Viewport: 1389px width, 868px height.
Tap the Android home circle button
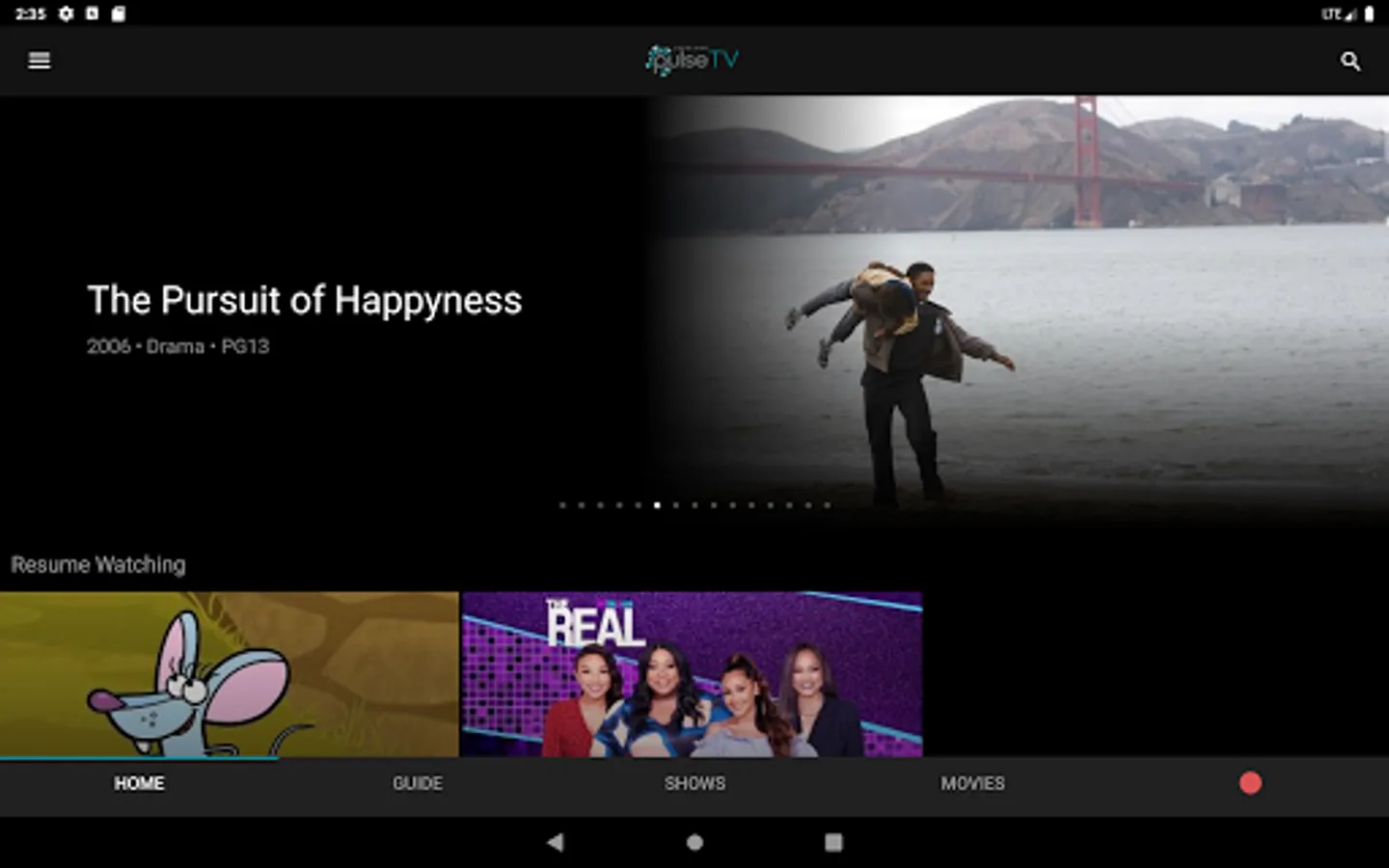[694, 842]
